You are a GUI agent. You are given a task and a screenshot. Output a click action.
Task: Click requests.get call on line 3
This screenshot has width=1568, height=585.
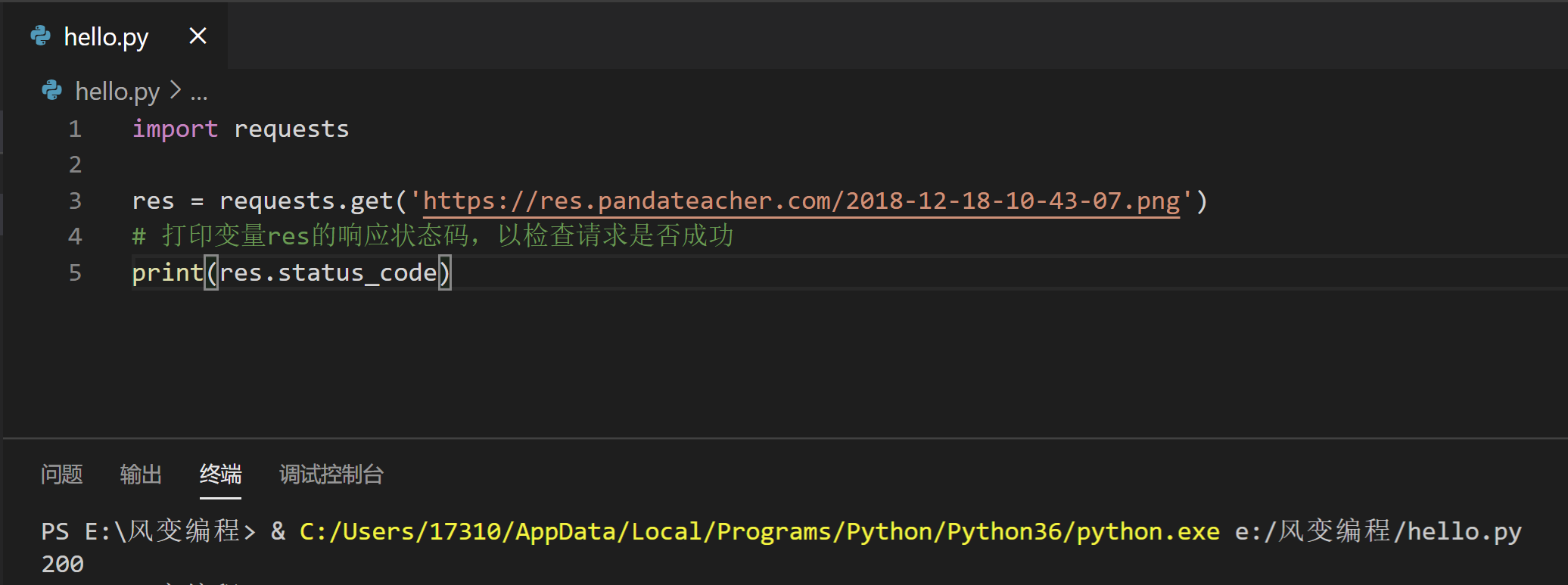[x=306, y=201]
